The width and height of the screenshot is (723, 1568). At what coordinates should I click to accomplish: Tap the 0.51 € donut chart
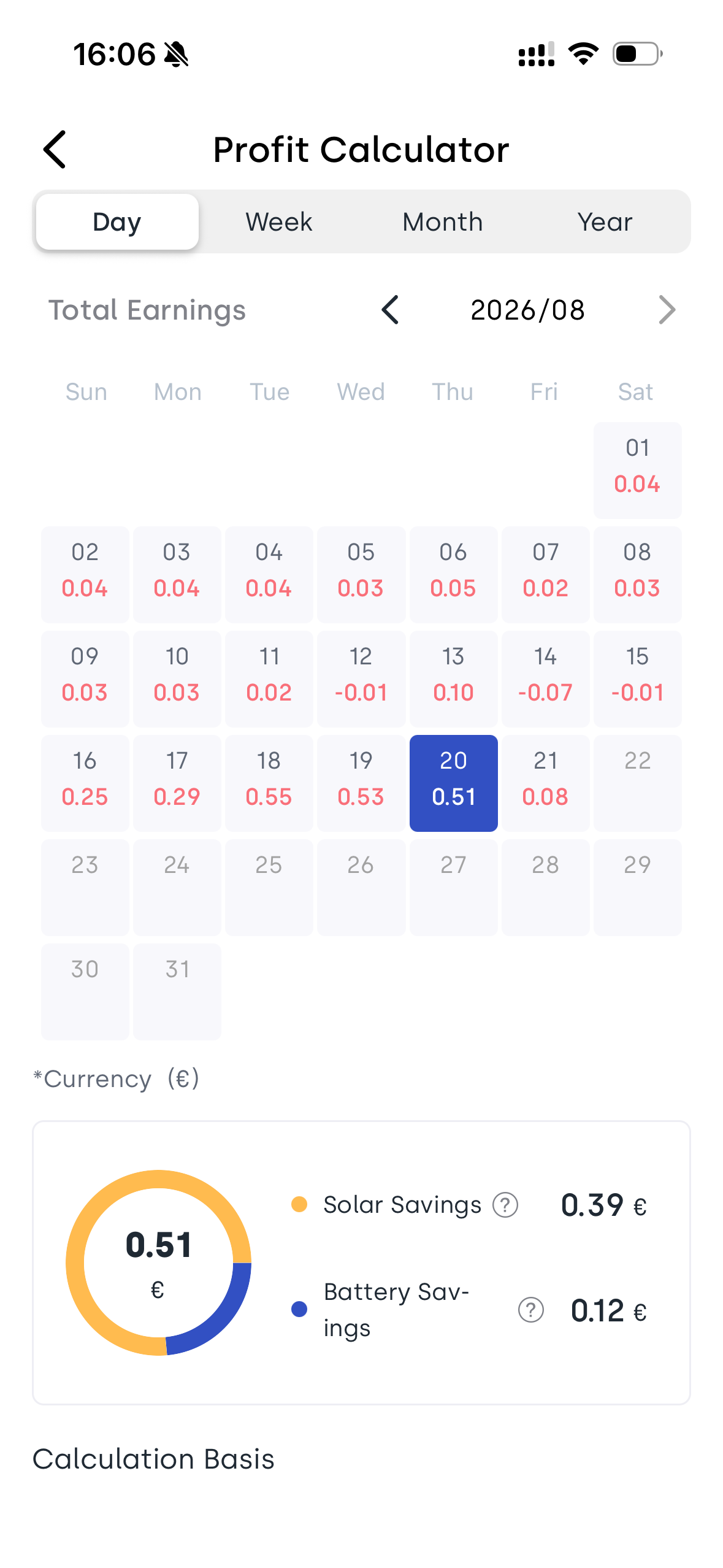[x=158, y=1262]
